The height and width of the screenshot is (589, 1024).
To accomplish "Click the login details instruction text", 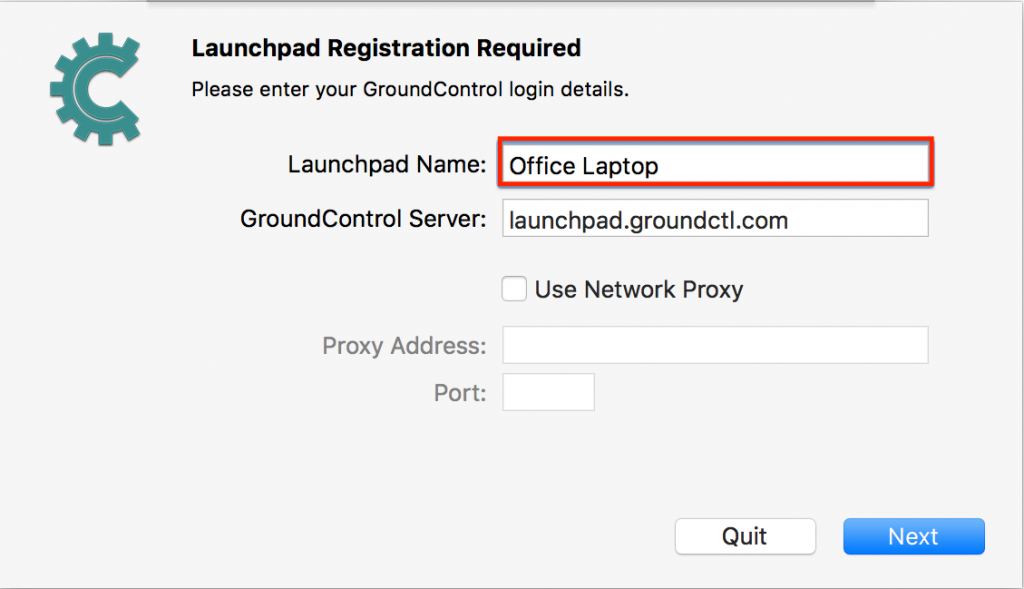I will tap(410, 89).
